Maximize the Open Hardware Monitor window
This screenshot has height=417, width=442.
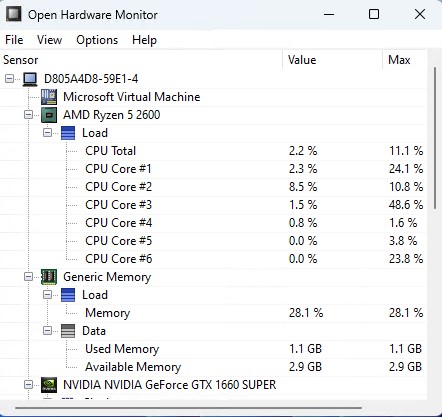point(374,14)
